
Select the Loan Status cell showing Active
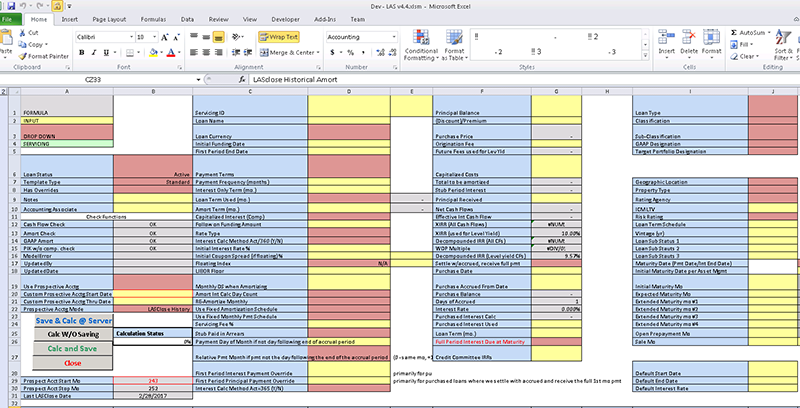tap(153, 166)
